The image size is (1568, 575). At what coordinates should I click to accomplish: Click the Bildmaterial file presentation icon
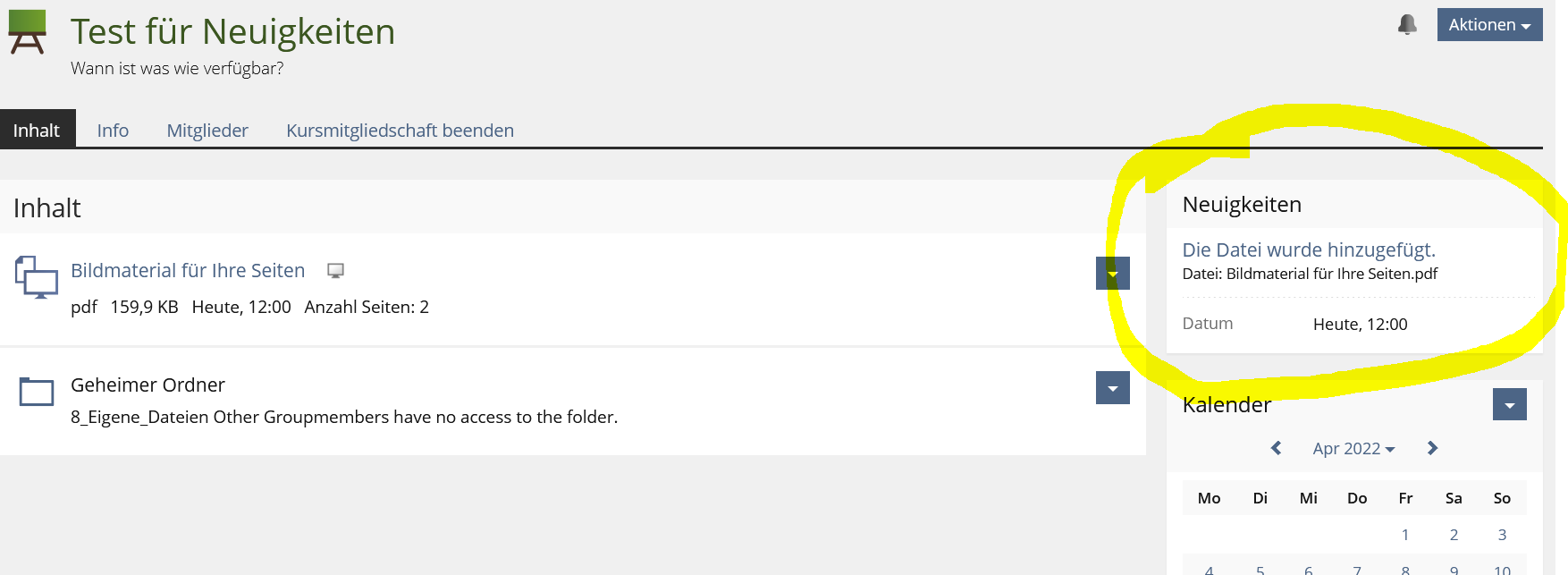36,277
